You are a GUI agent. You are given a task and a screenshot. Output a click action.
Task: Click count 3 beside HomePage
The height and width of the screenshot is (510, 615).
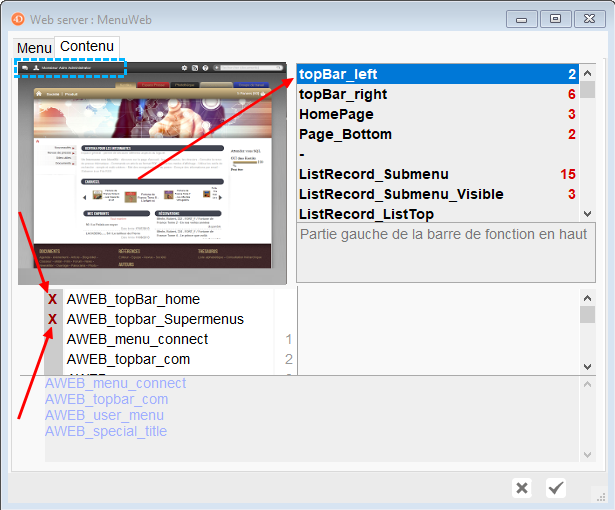tap(571, 114)
